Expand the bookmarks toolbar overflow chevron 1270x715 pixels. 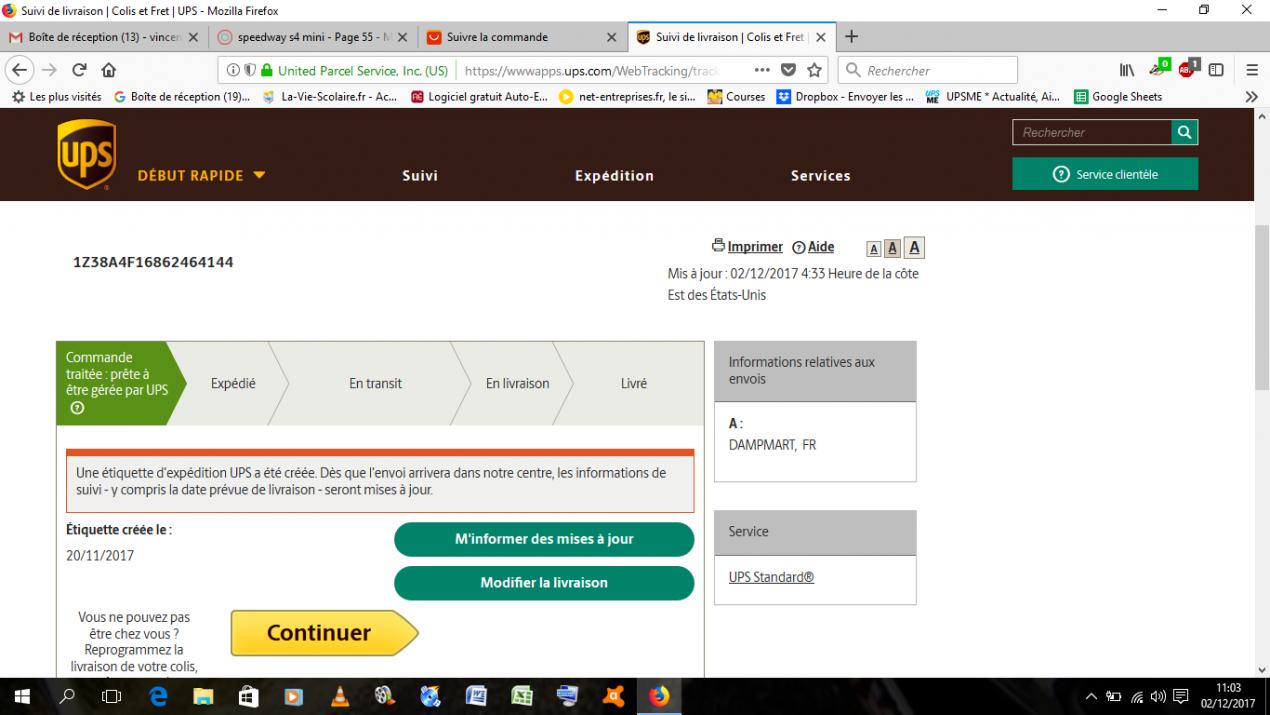(x=1251, y=97)
